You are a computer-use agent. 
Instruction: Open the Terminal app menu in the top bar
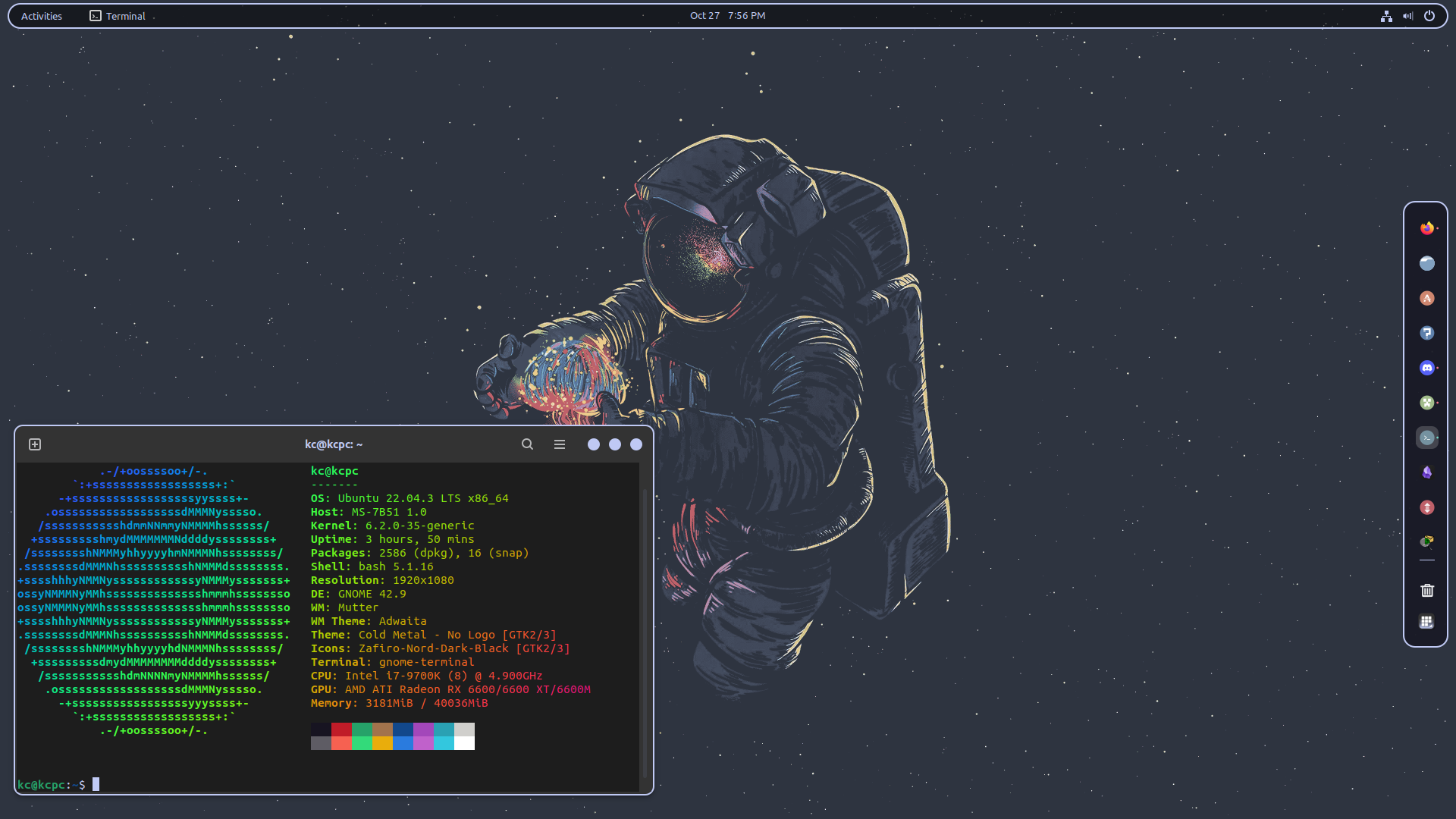[x=118, y=15]
